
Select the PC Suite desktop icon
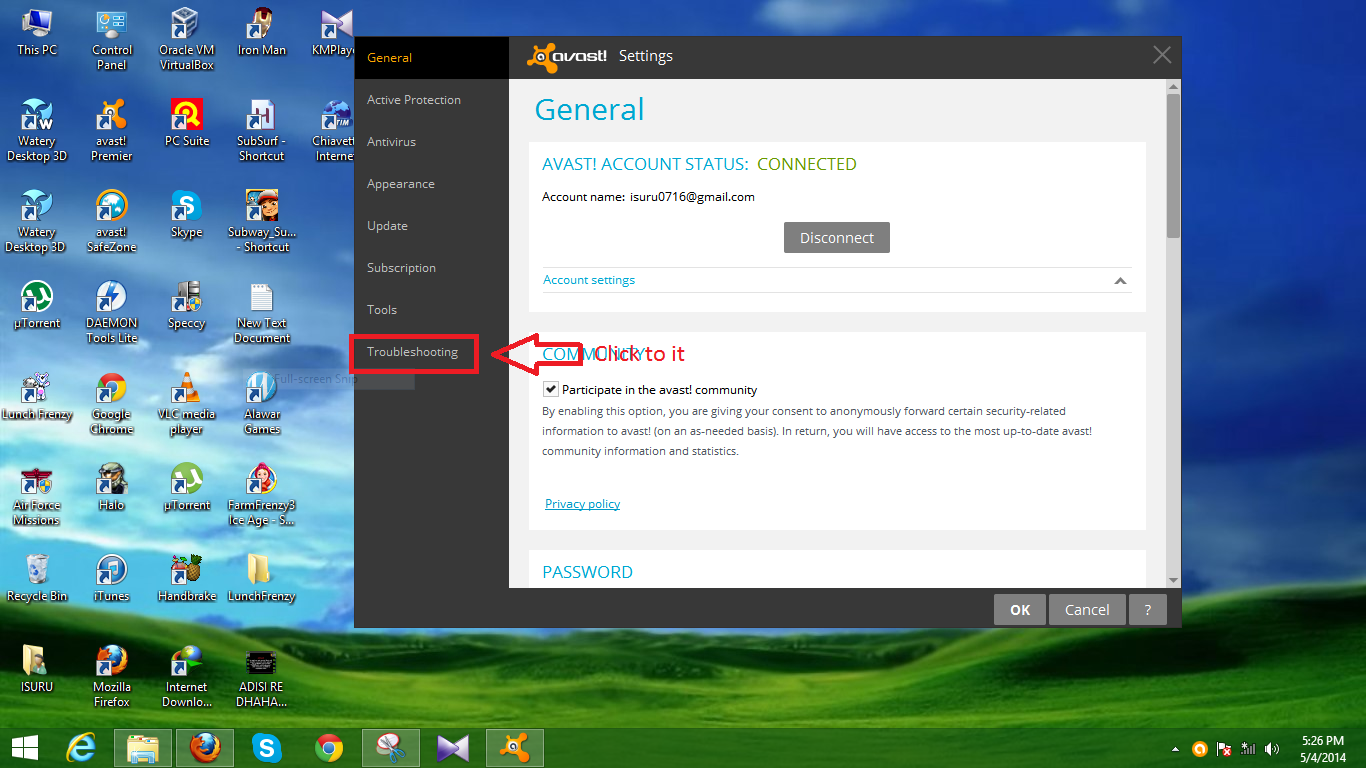tap(187, 122)
